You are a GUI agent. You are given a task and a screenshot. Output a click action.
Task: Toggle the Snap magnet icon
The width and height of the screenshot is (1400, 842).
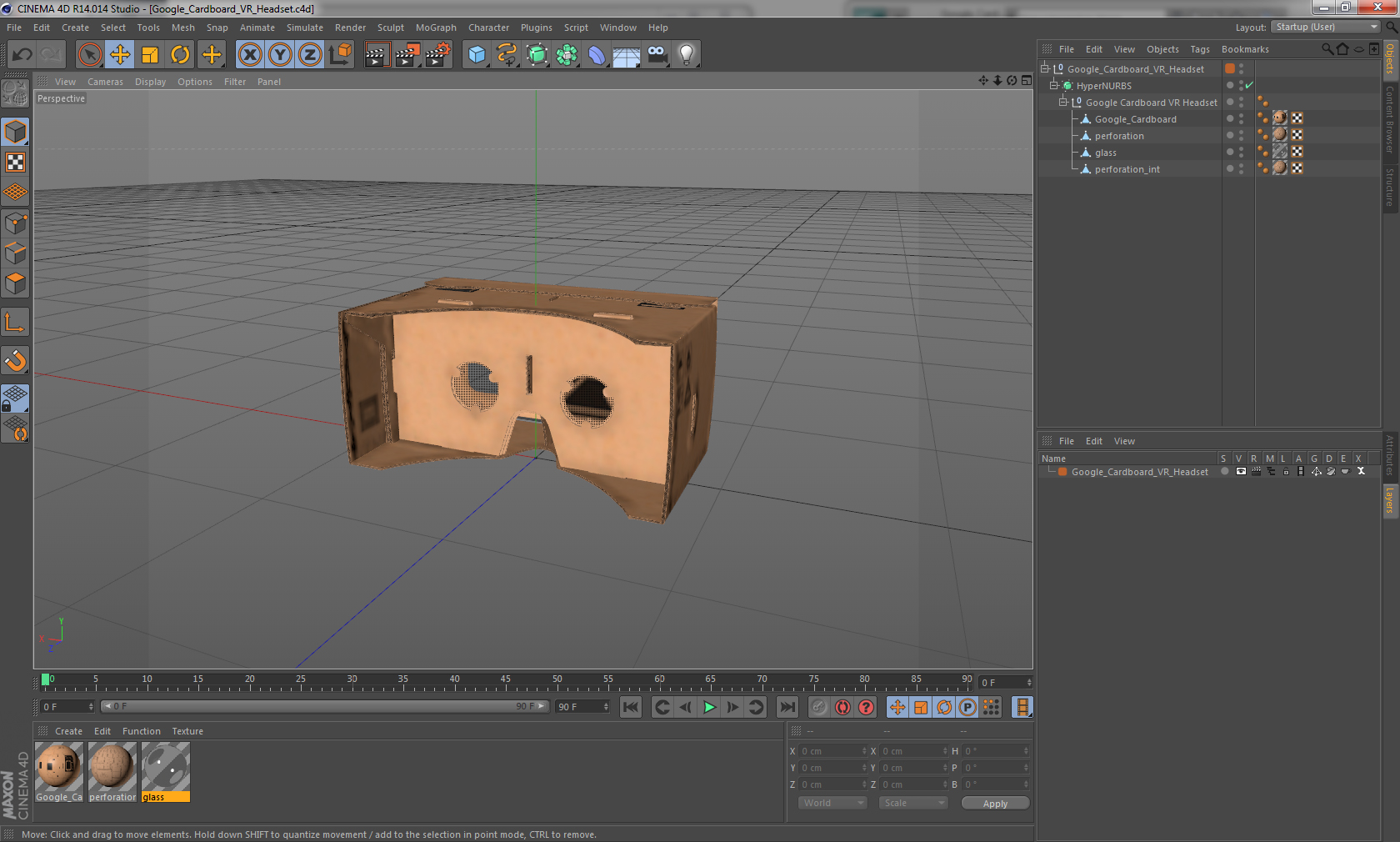[x=15, y=360]
